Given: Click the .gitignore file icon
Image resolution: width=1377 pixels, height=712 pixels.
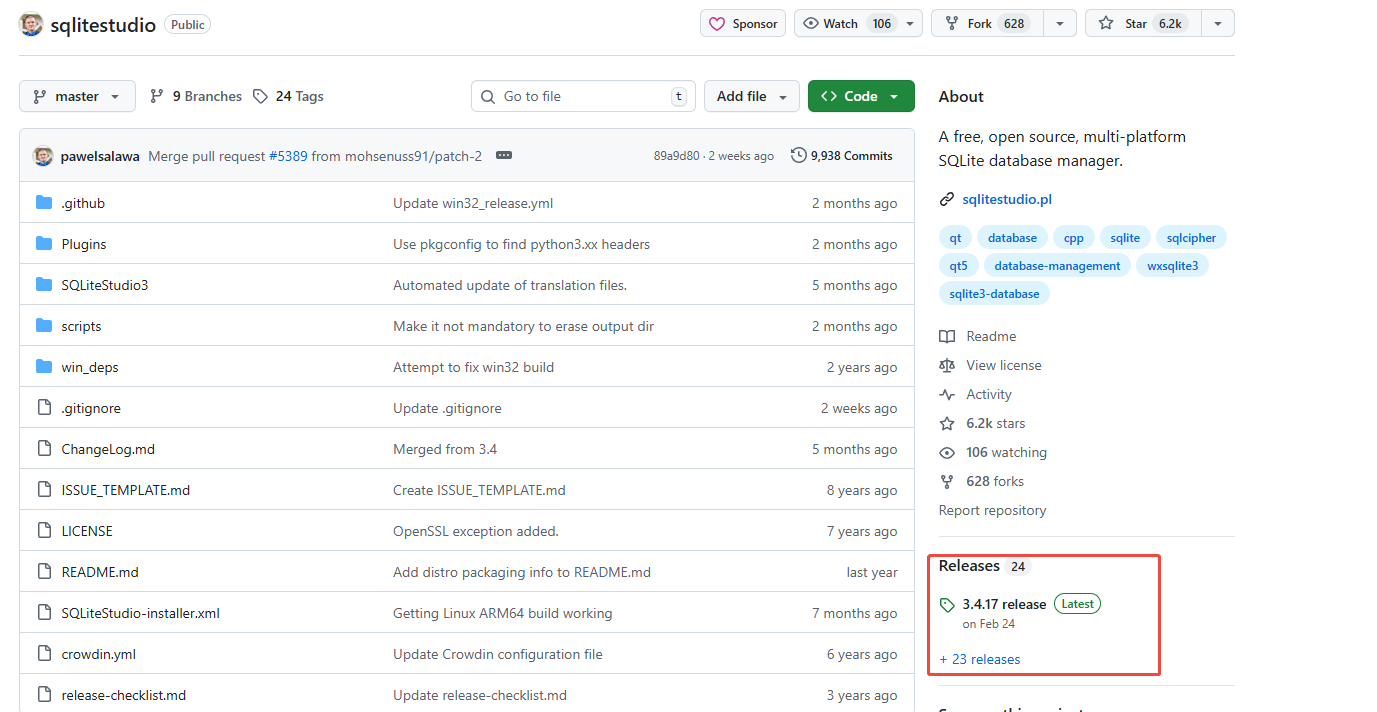Looking at the screenshot, I should tap(43, 408).
